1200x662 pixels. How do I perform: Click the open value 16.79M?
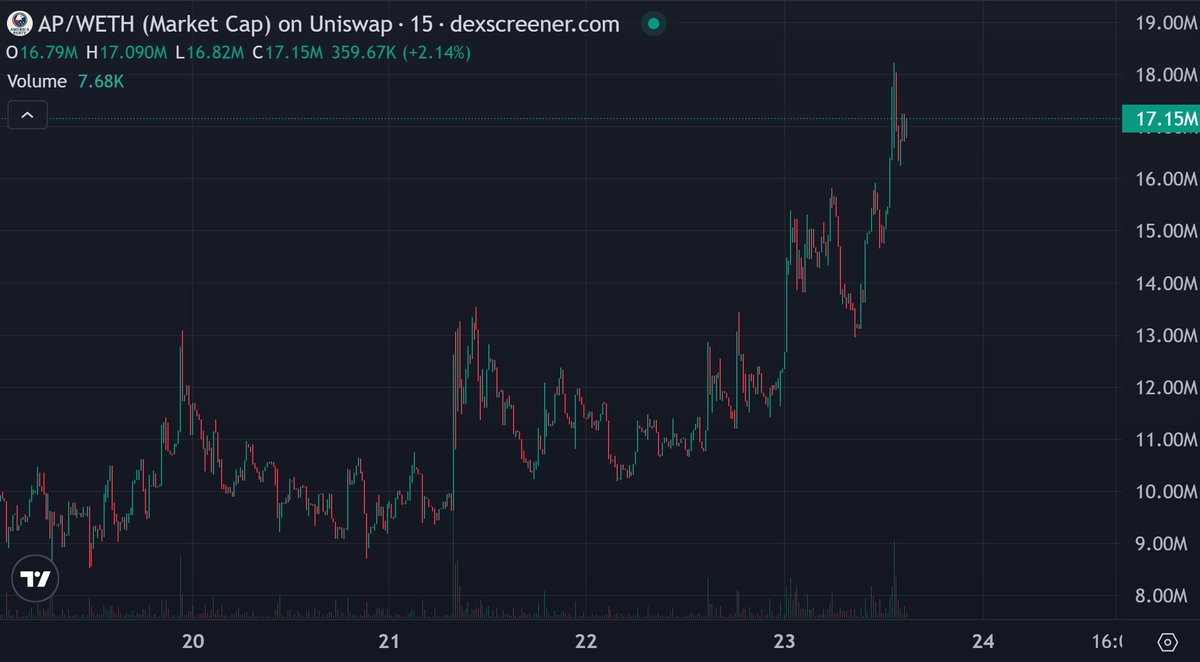[48, 52]
